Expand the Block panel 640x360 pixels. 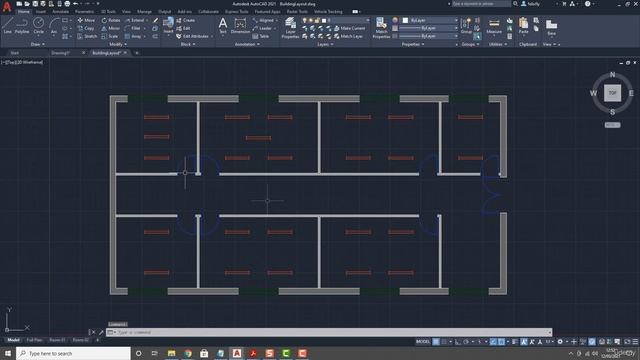[187, 44]
